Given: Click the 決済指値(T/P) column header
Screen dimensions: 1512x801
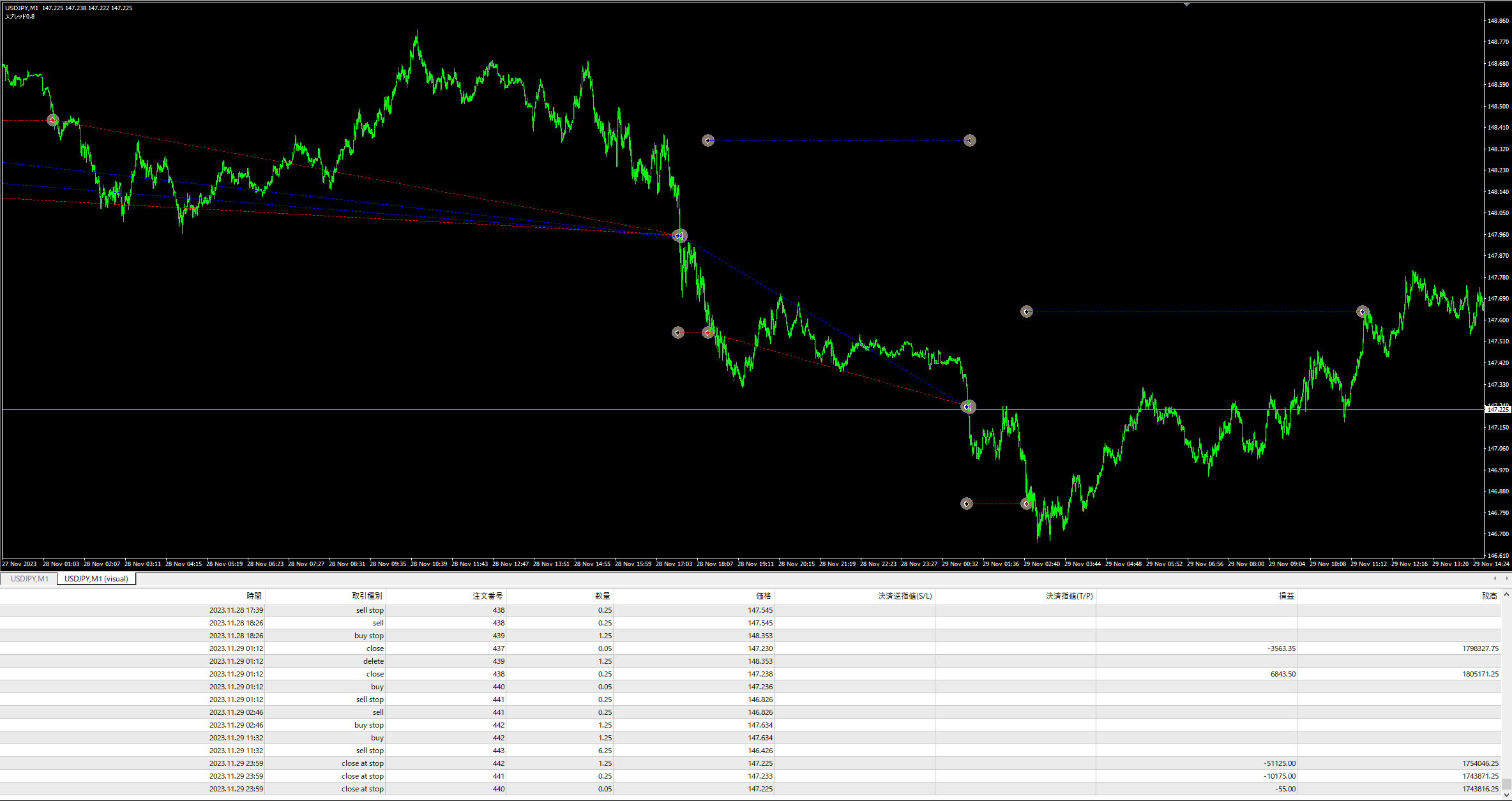Looking at the screenshot, I should (x=1069, y=596).
